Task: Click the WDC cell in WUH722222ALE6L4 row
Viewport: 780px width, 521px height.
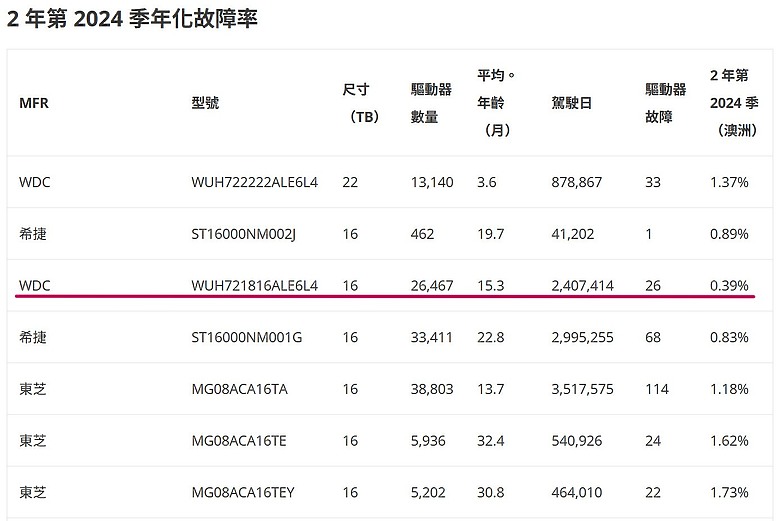Action: (x=34, y=182)
